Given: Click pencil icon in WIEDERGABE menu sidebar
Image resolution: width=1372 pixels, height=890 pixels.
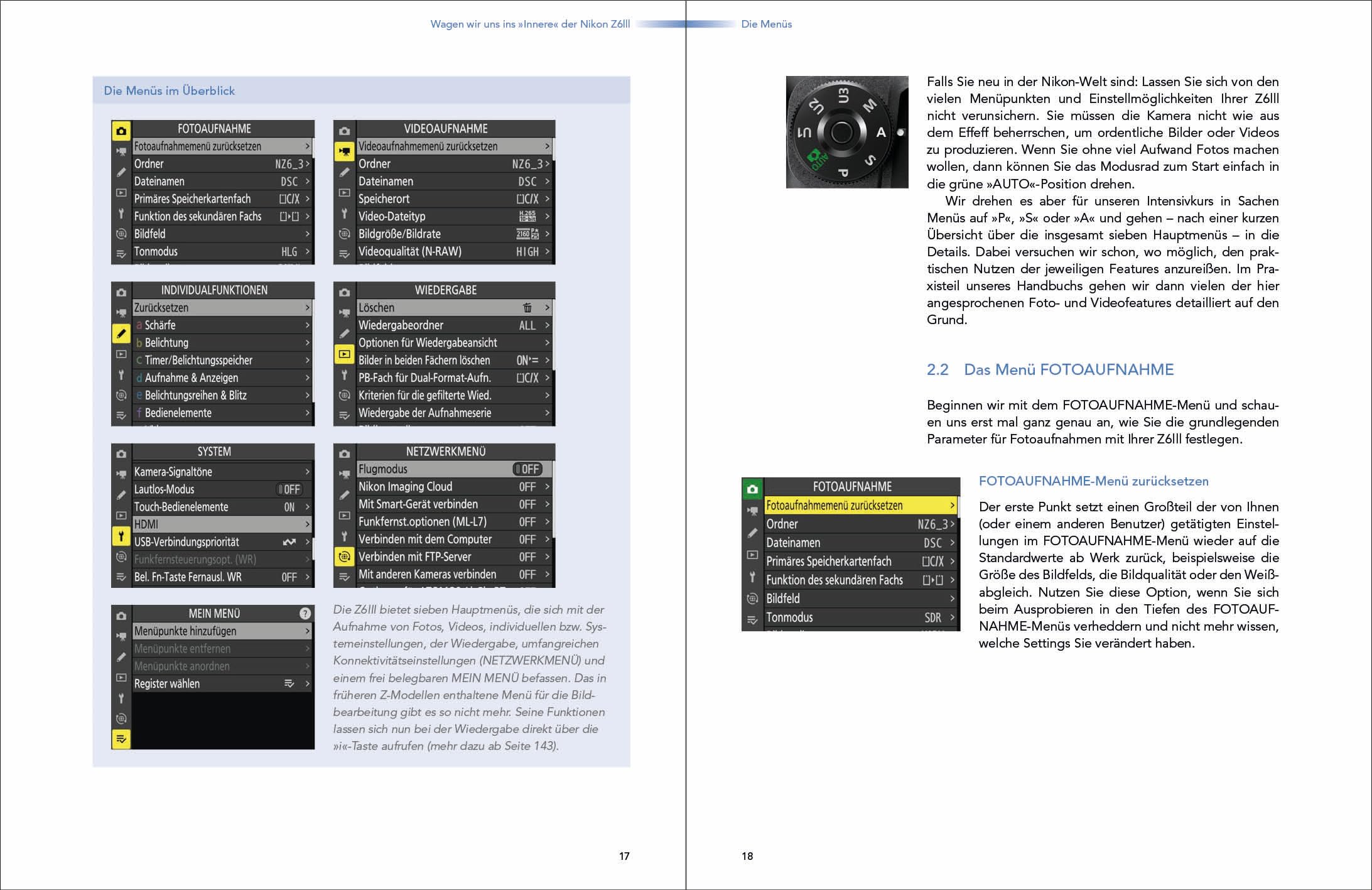Looking at the screenshot, I should coord(344,333).
